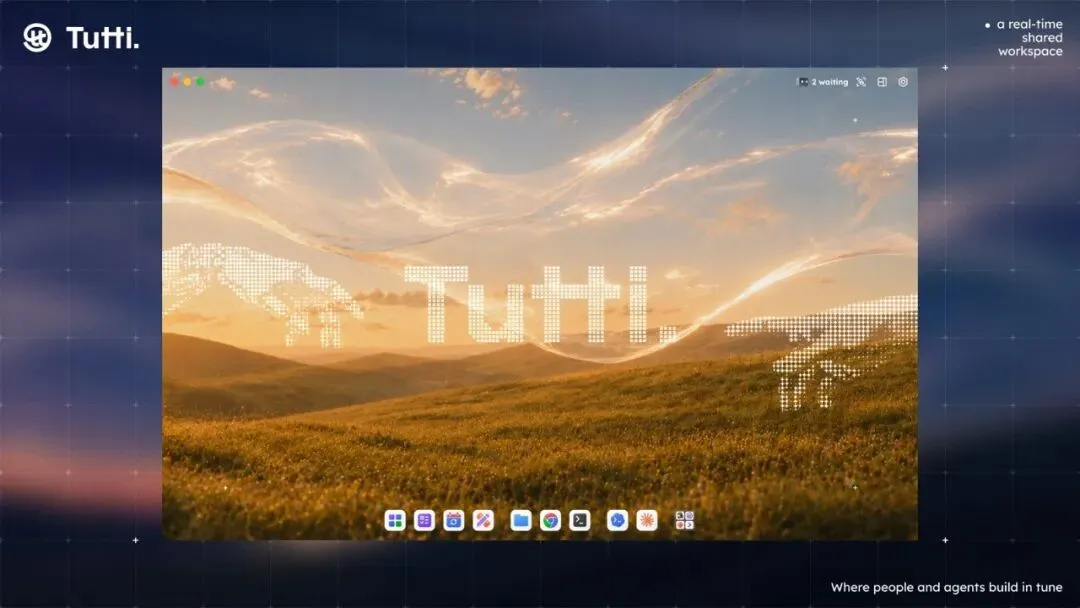Open the purple checklist app in the dock

(424, 521)
